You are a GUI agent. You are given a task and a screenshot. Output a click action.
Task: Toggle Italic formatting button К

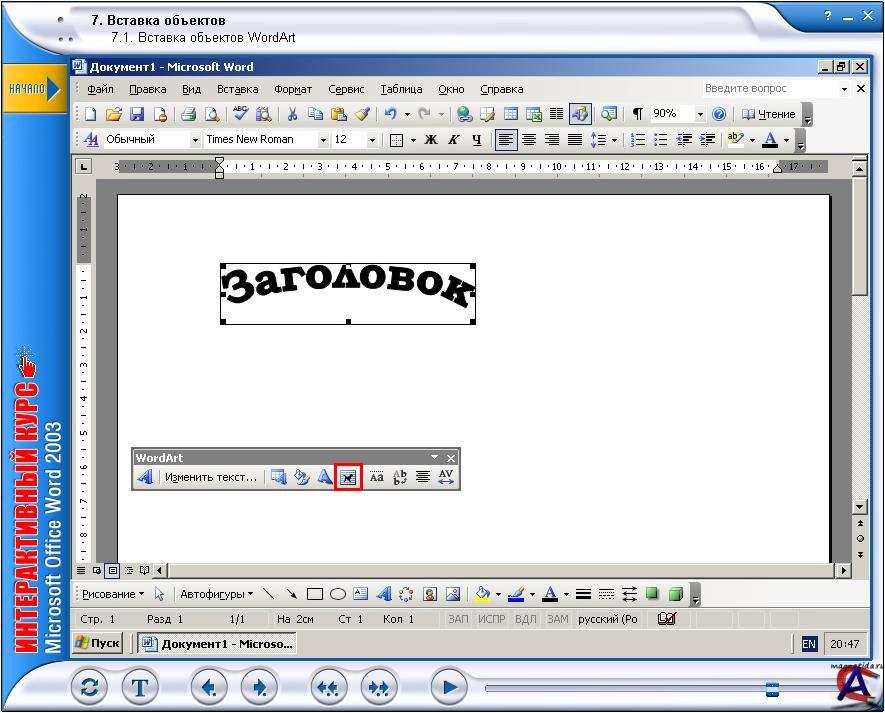453,140
